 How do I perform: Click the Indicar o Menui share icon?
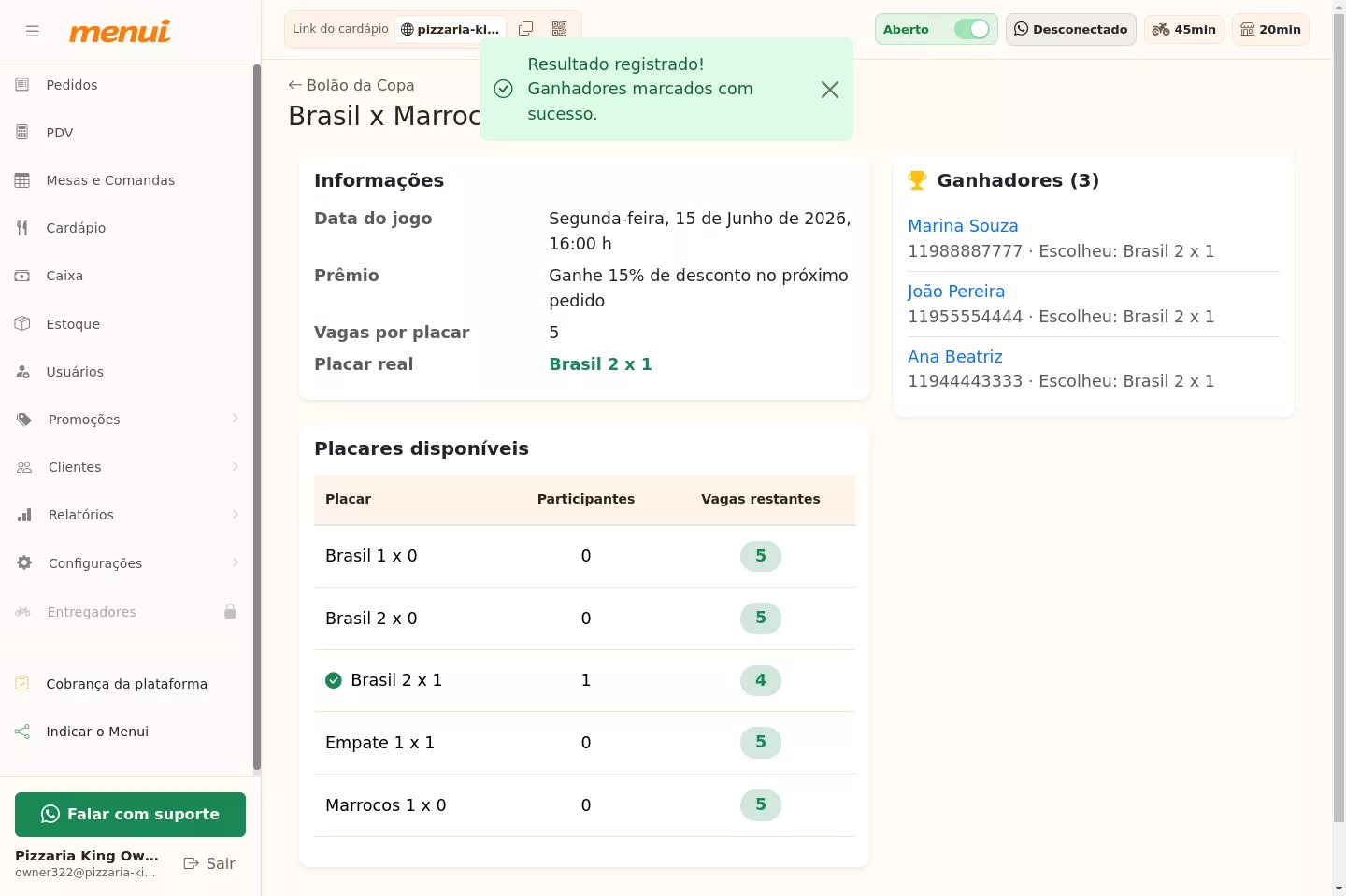pos(22,732)
